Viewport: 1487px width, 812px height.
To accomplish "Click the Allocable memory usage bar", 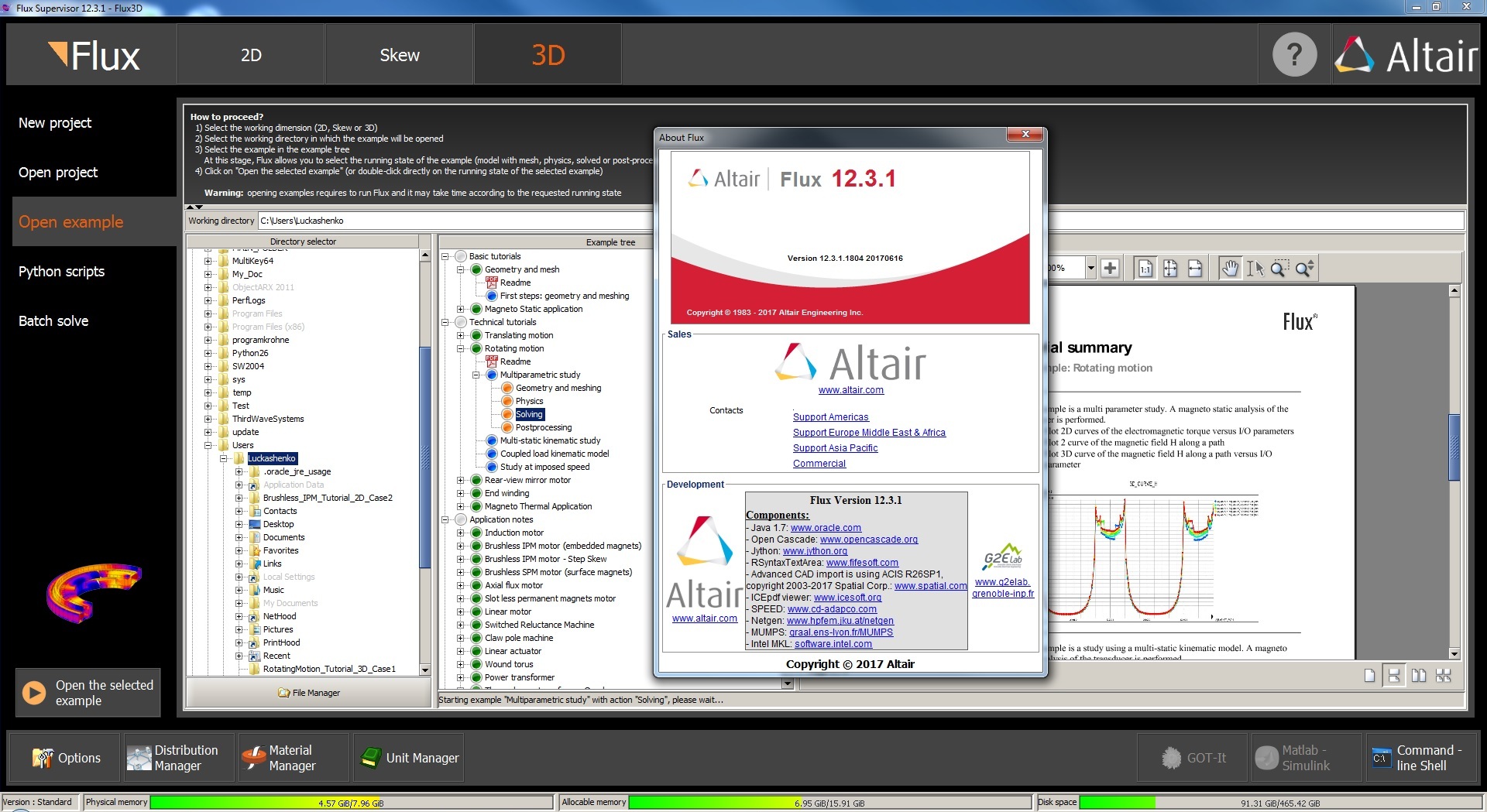I will pos(829,803).
